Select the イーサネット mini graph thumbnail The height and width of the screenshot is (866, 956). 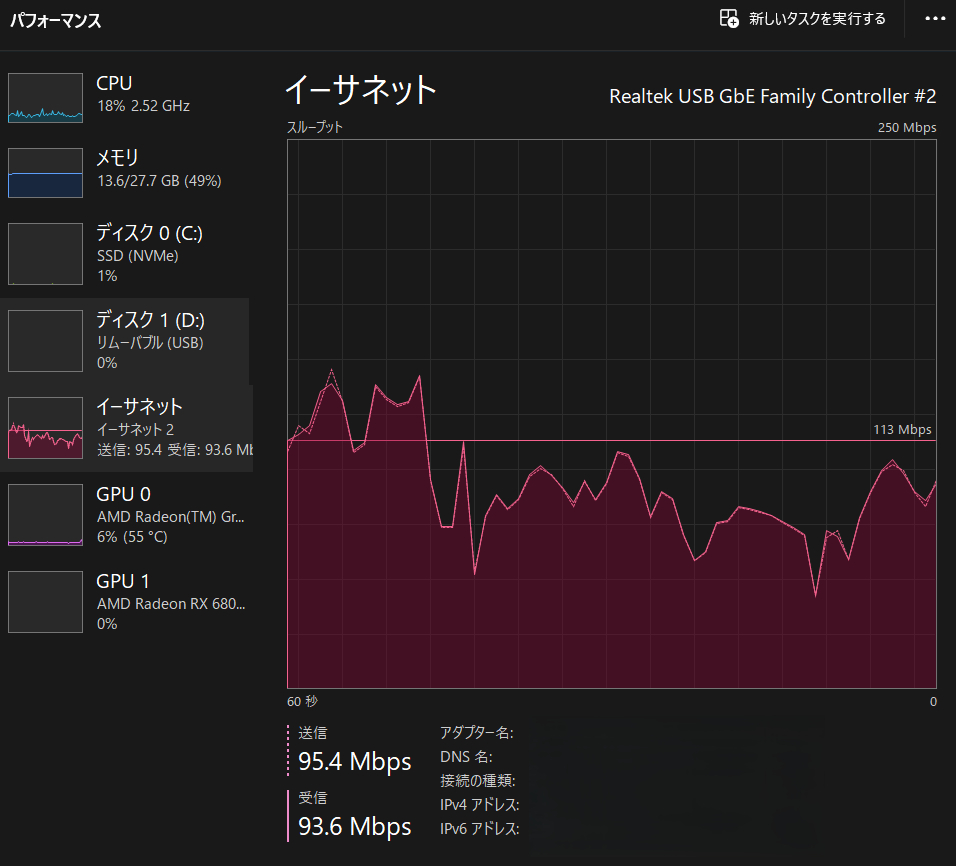click(x=45, y=428)
